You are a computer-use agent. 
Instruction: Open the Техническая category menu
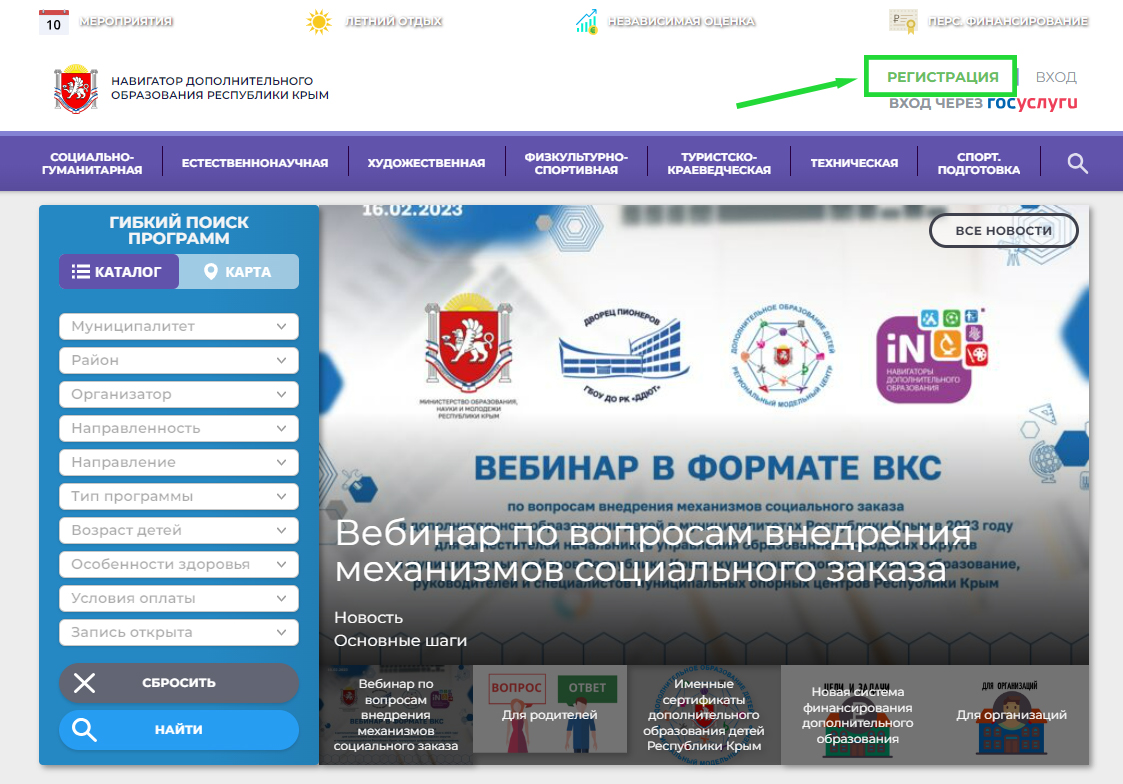point(854,163)
